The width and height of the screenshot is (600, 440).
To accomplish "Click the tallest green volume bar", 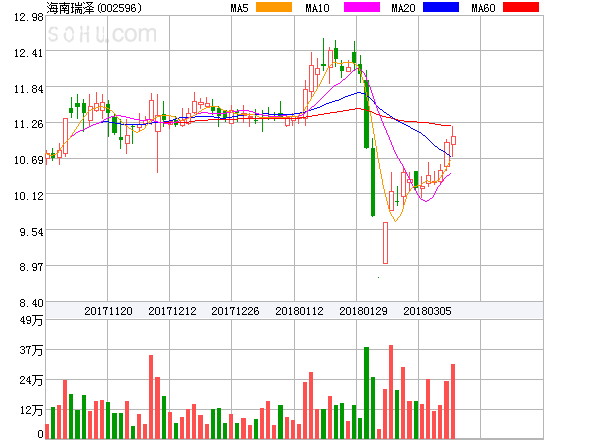I will pos(366,393).
